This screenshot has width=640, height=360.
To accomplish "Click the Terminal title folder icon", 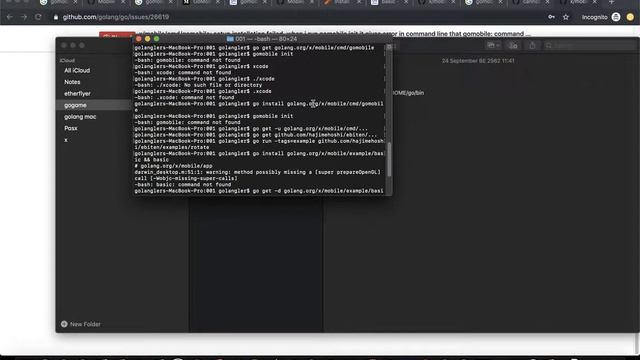I will coord(230,39).
